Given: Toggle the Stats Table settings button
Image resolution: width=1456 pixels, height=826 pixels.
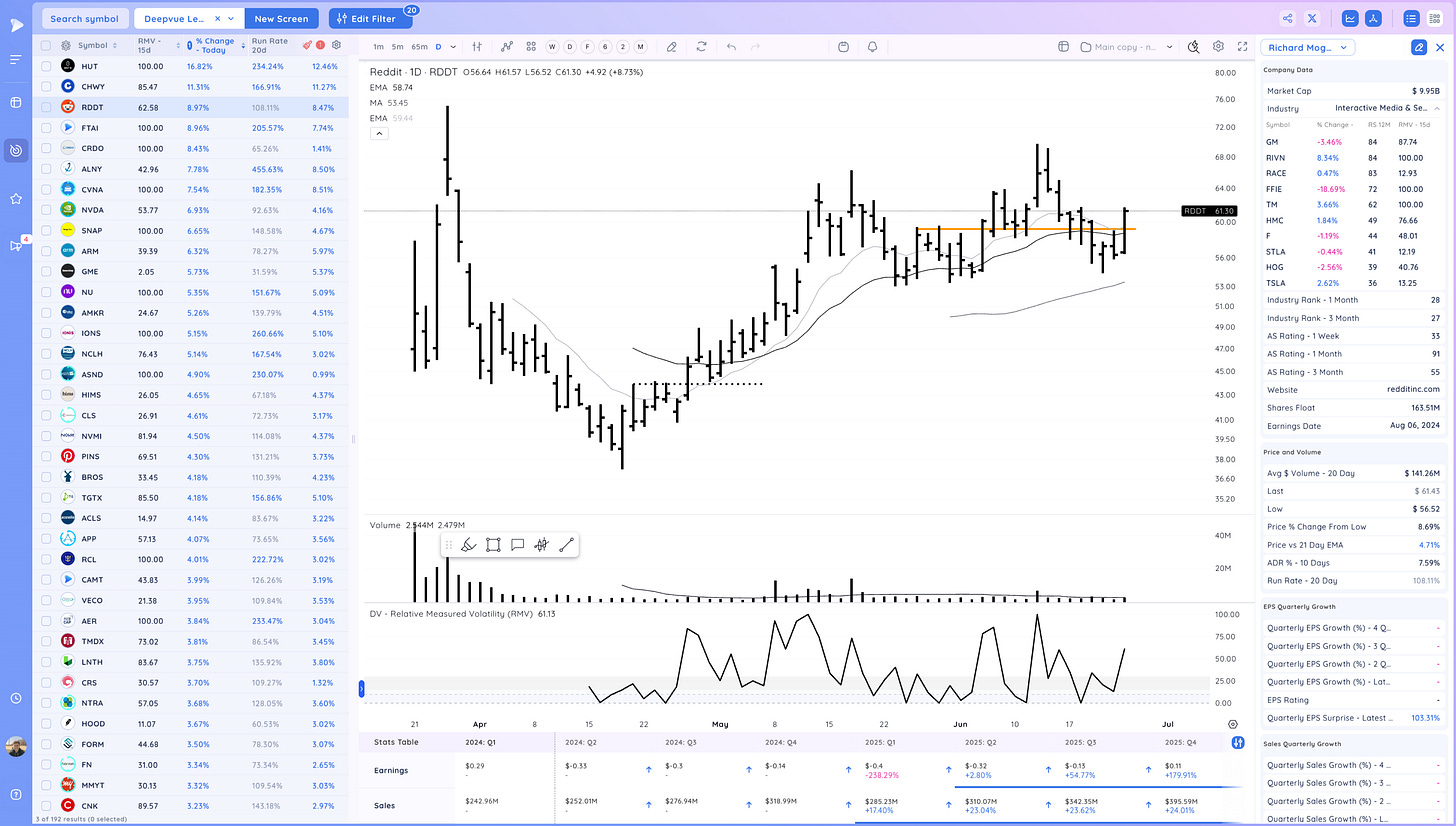Looking at the screenshot, I should 1238,742.
